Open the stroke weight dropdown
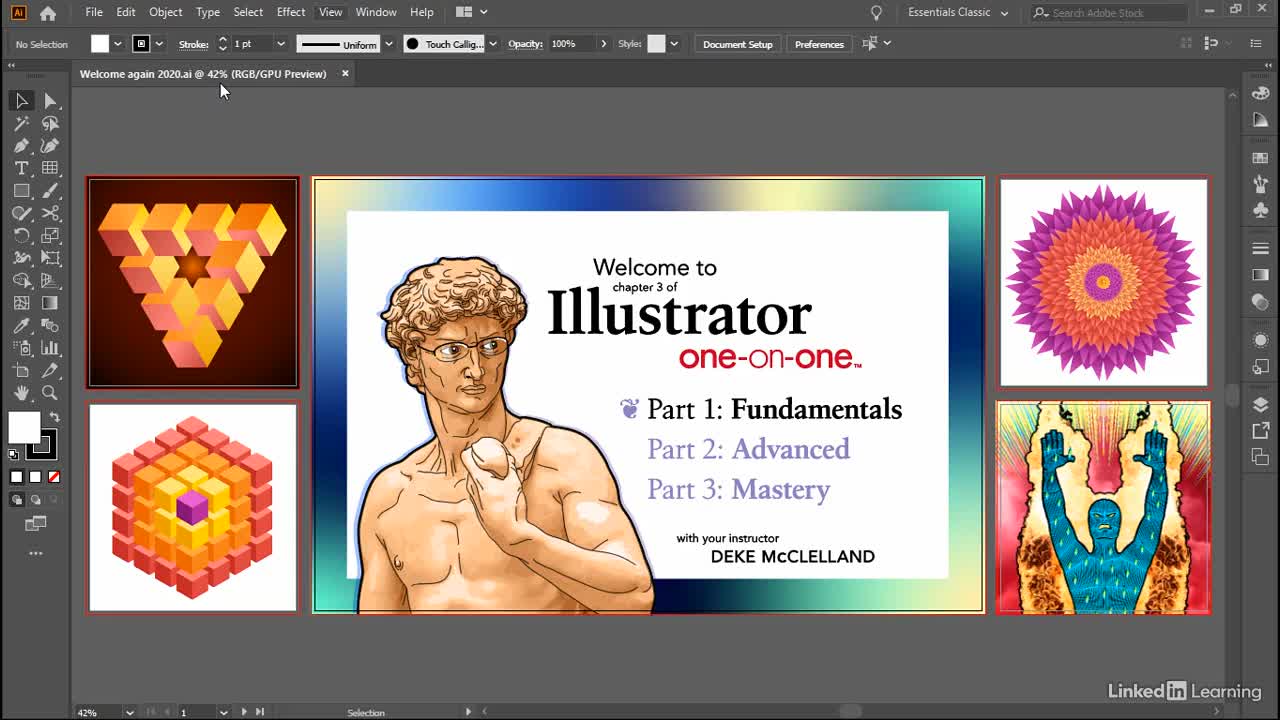1280x720 pixels. 280,44
